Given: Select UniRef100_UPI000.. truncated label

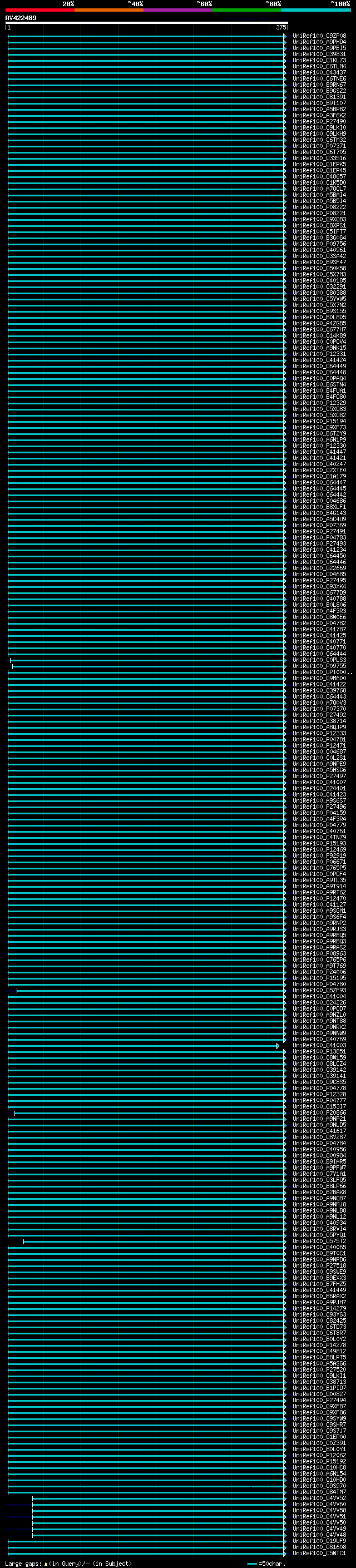Looking at the screenshot, I should (322, 672).
